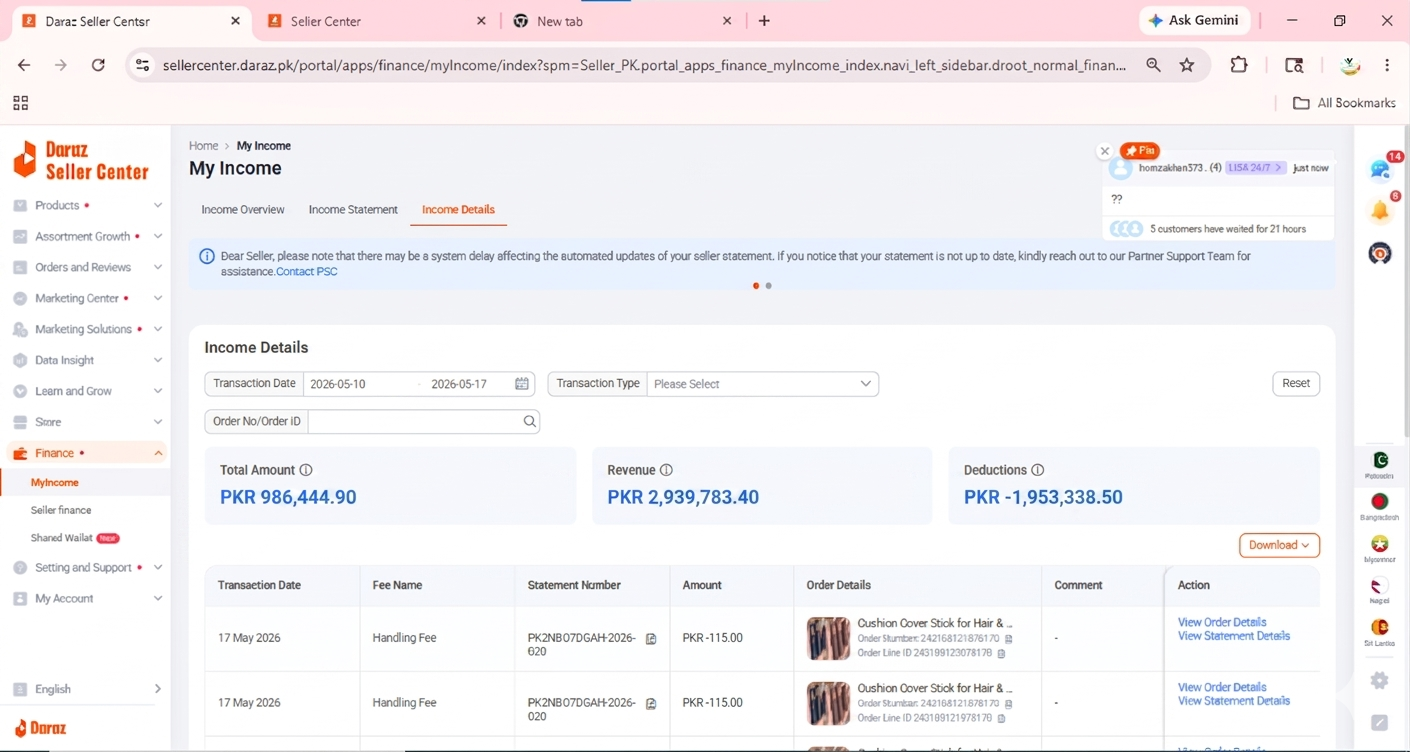
Task: Switch to the New tab browser tab
Action: [x=622, y=21]
